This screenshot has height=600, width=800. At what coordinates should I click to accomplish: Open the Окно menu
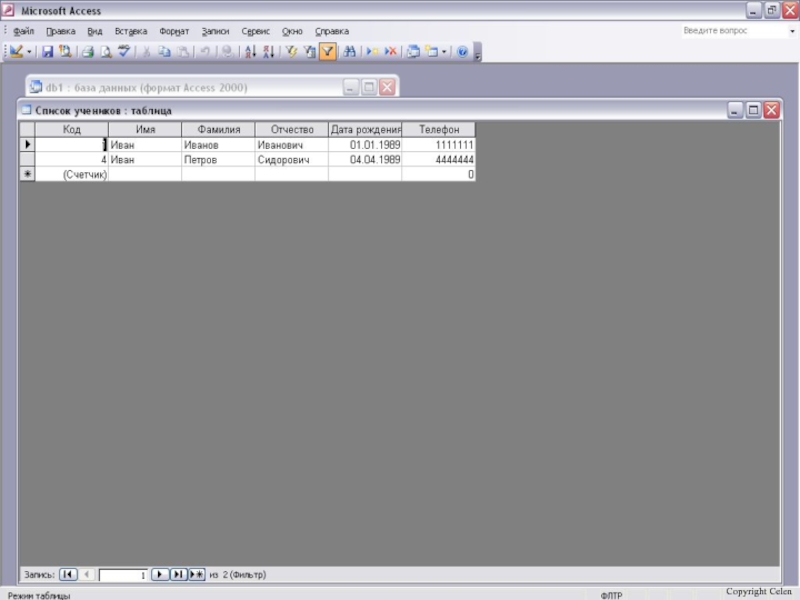tap(292, 31)
